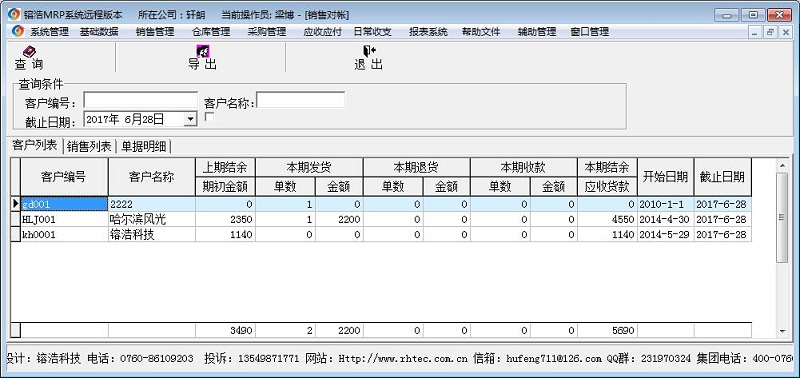Open the 采购管理 menu

267,32
